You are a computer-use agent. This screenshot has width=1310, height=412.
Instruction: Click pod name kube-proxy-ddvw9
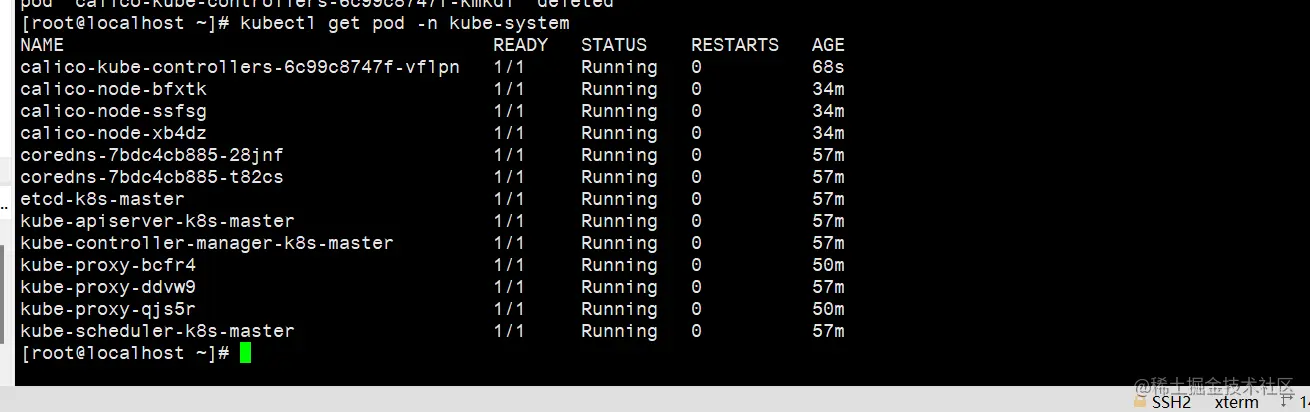coord(108,287)
